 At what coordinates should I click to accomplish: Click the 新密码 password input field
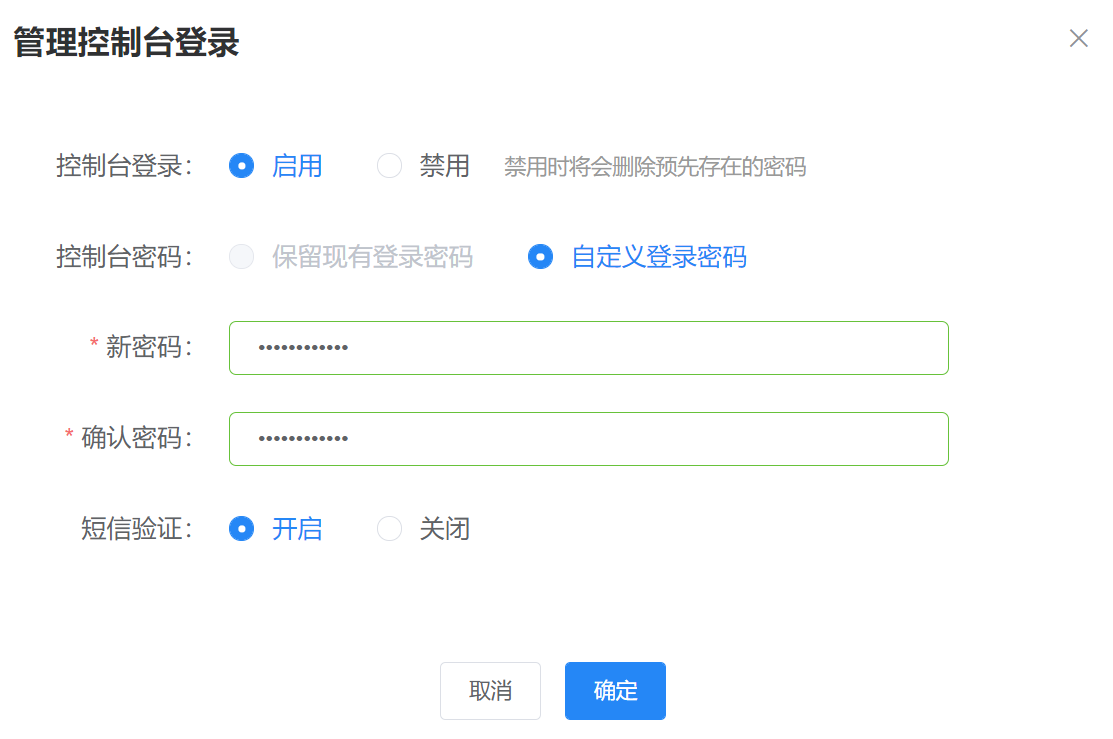point(588,347)
